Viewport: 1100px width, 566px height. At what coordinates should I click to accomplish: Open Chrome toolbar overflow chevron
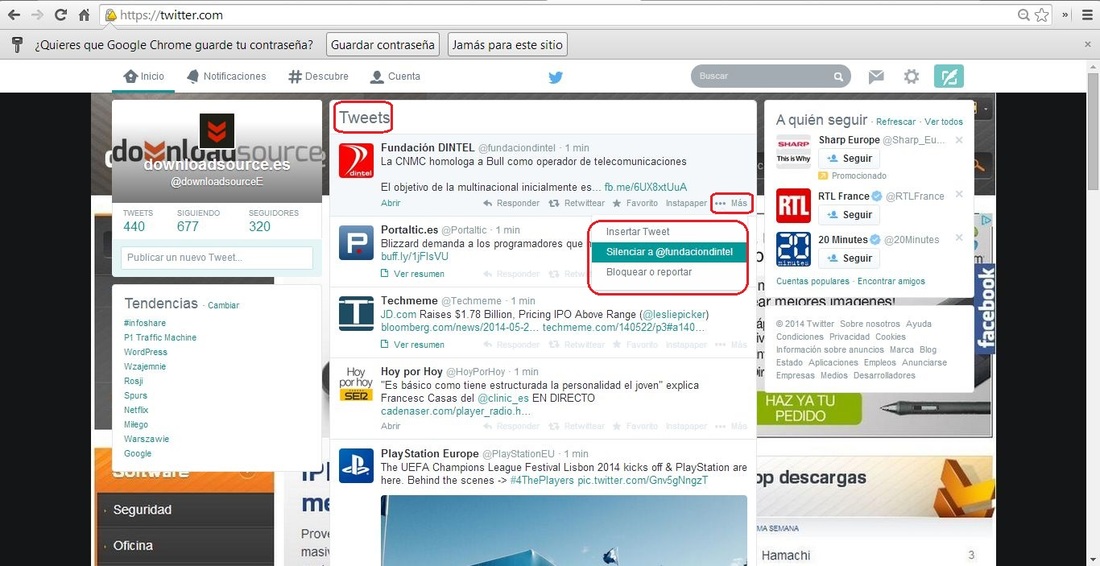(1065, 15)
